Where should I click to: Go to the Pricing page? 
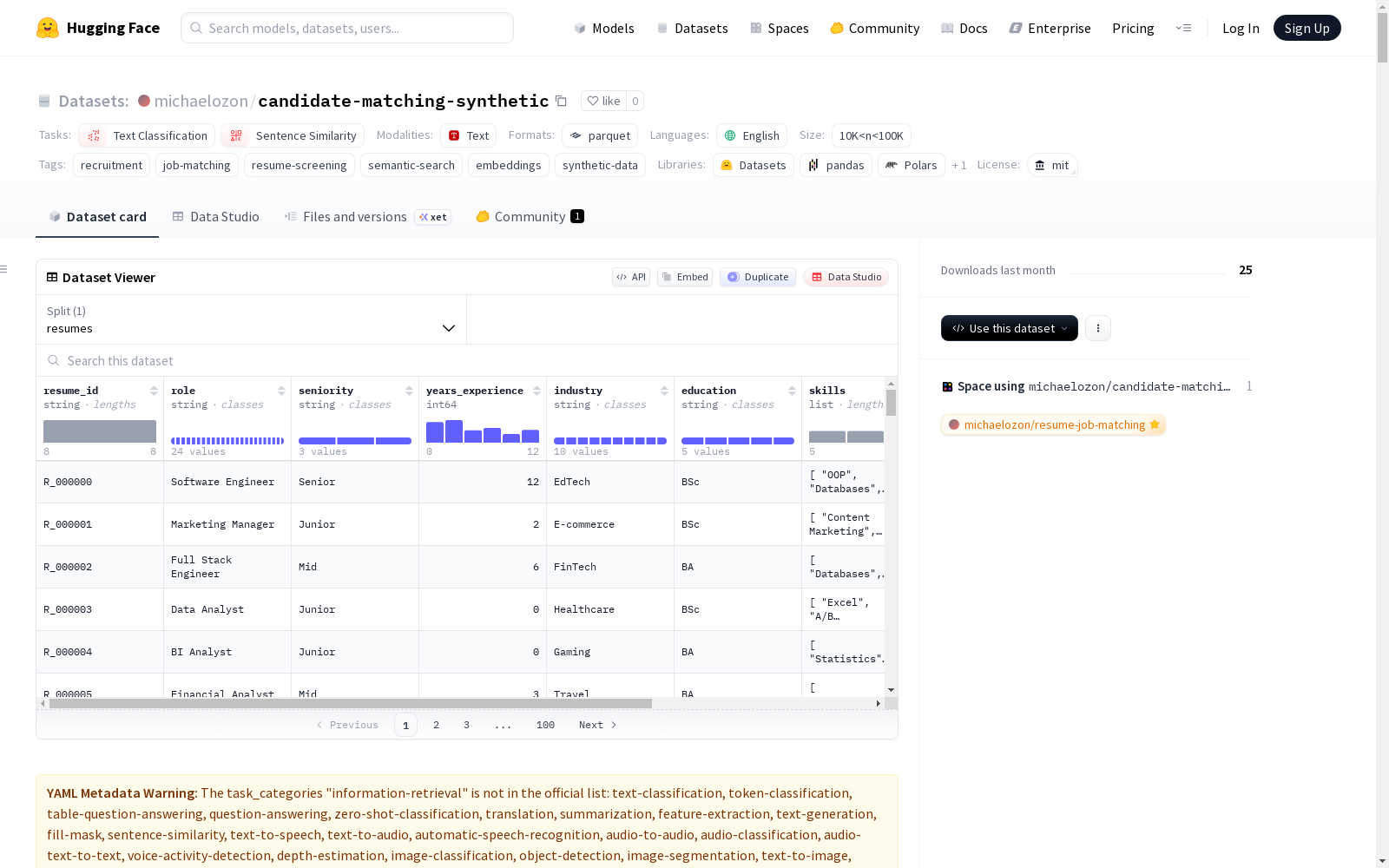pos(1133,28)
